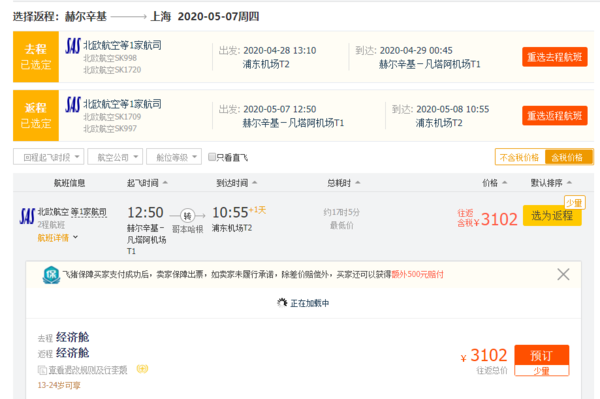Click 选为返程 button
Viewport: 600px width, 399px height.
(x=552, y=215)
